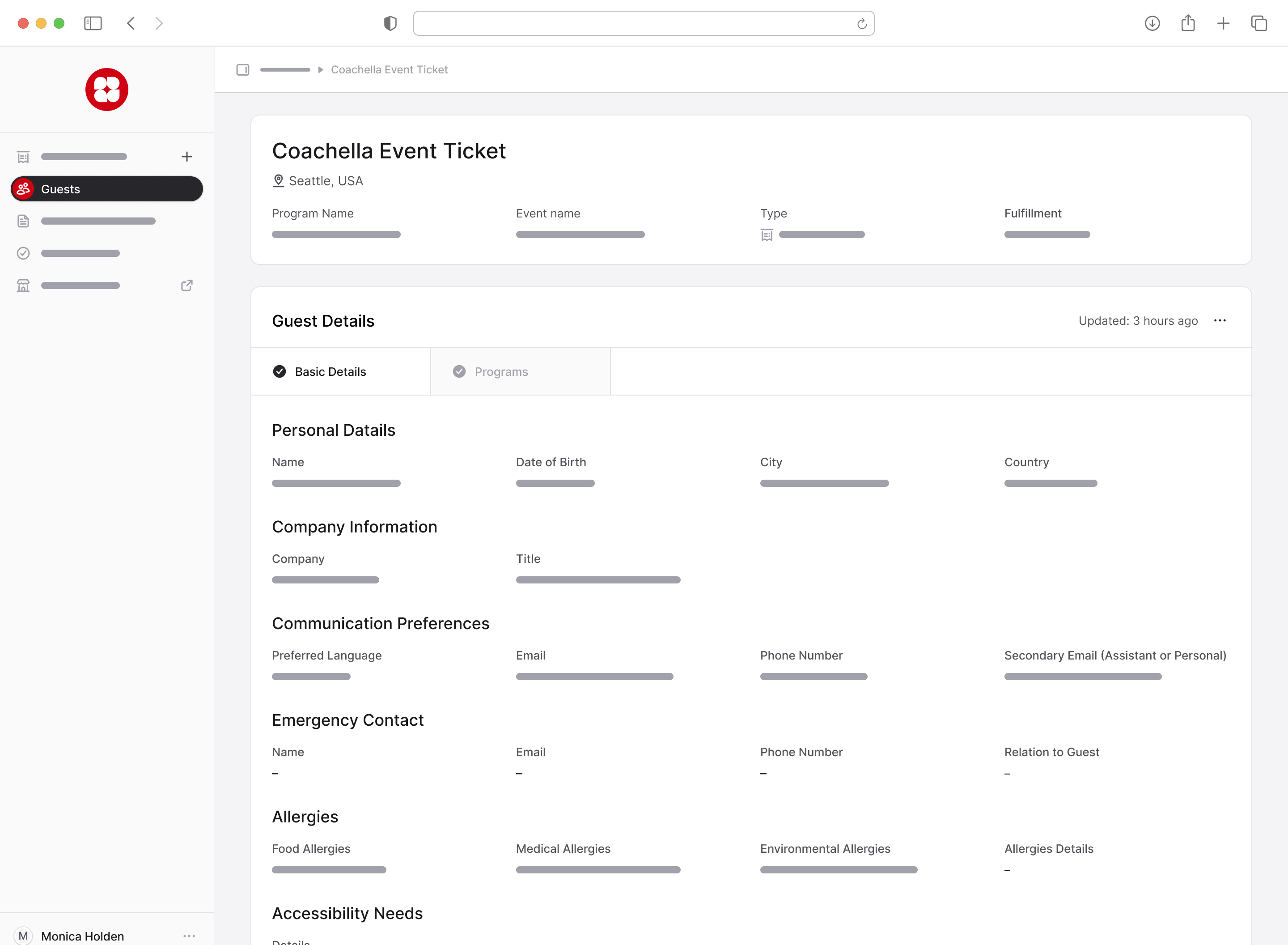Click the Seattle, USA location text
The image size is (1288, 945).
click(x=326, y=181)
